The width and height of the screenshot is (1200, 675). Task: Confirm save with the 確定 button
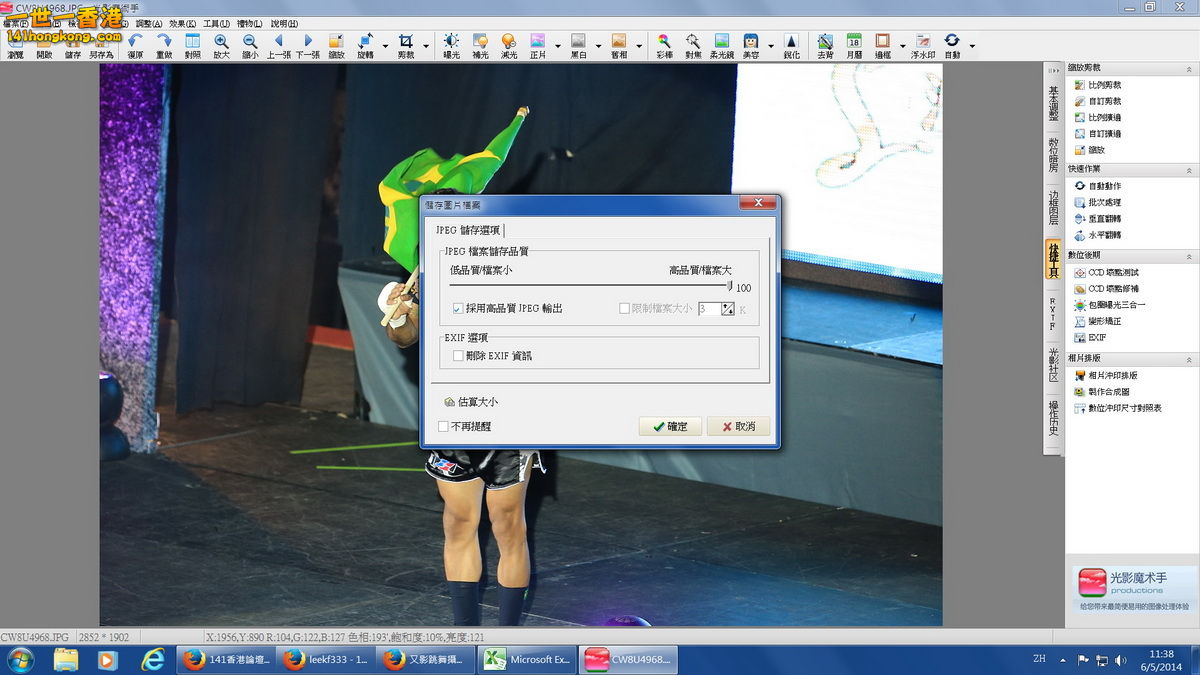click(x=670, y=426)
